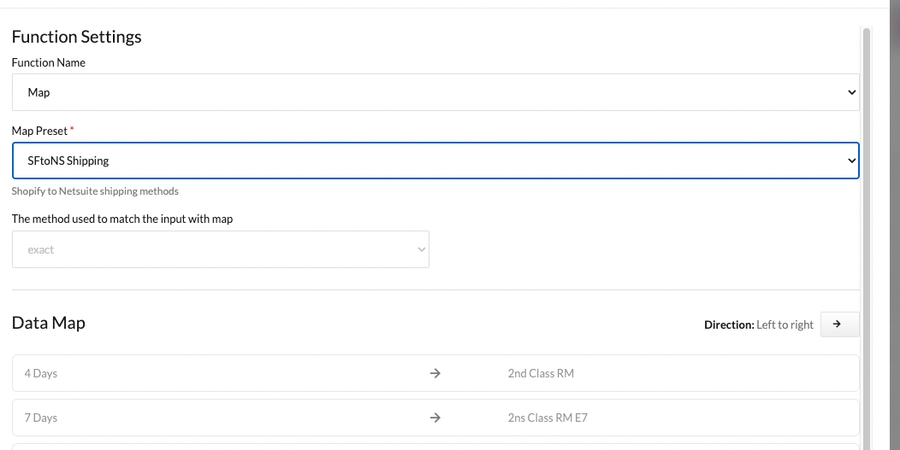The width and height of the screenshot is (900, 450).
Task: Click the Data Map section heading
Action: click(48, 323)
